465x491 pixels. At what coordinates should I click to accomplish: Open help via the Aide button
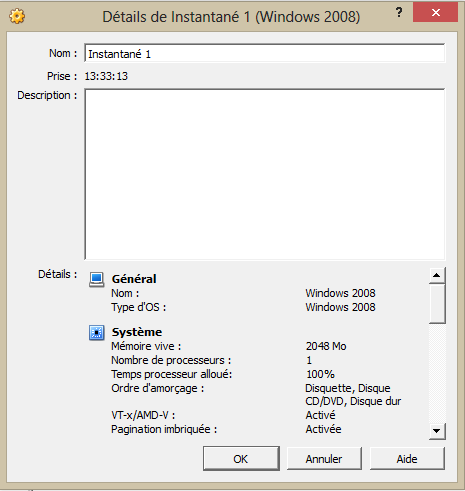point(407,459)
